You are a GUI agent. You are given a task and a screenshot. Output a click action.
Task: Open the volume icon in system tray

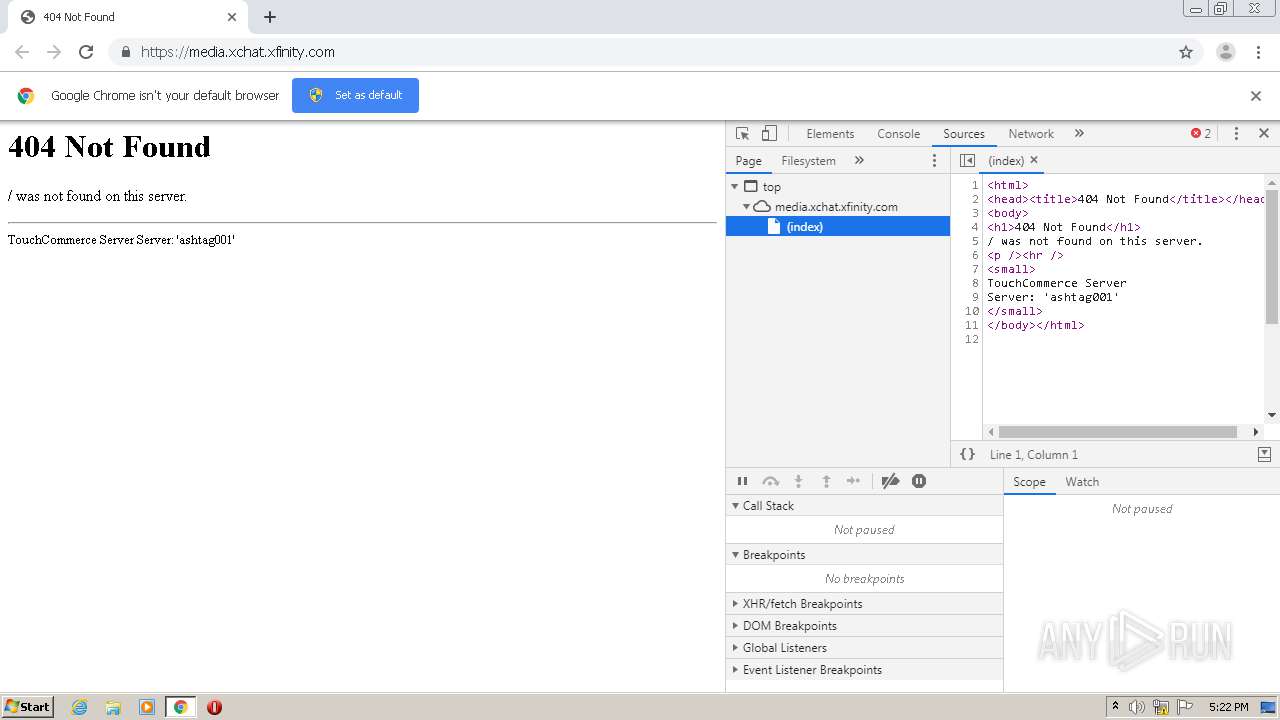pos(1137,707)
